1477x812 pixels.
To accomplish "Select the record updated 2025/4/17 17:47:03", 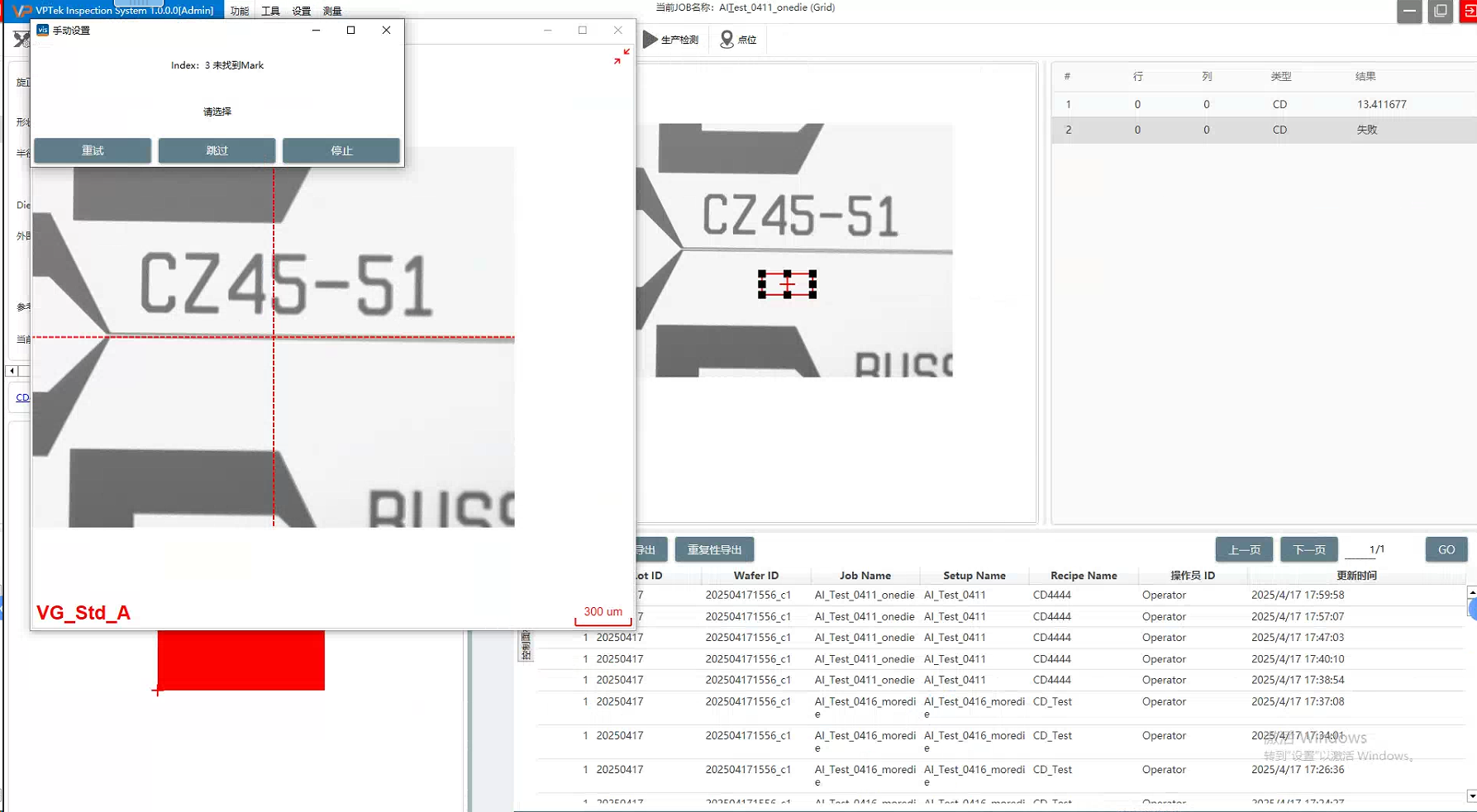I will tap(1000, 638).
